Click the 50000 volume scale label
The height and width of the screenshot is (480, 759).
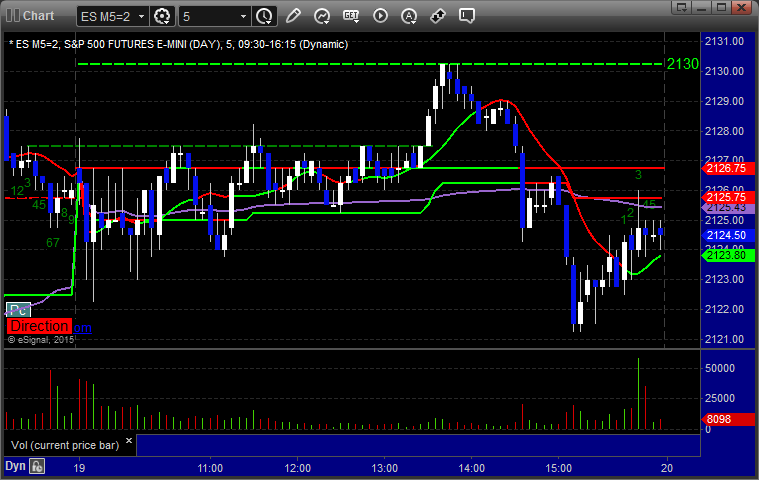tap(720, 368)
